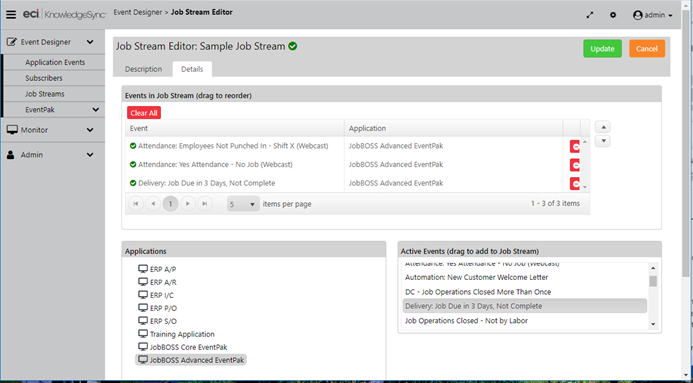
Task: Click the fullscreen expand arrows icon
Action: [590, 15]
